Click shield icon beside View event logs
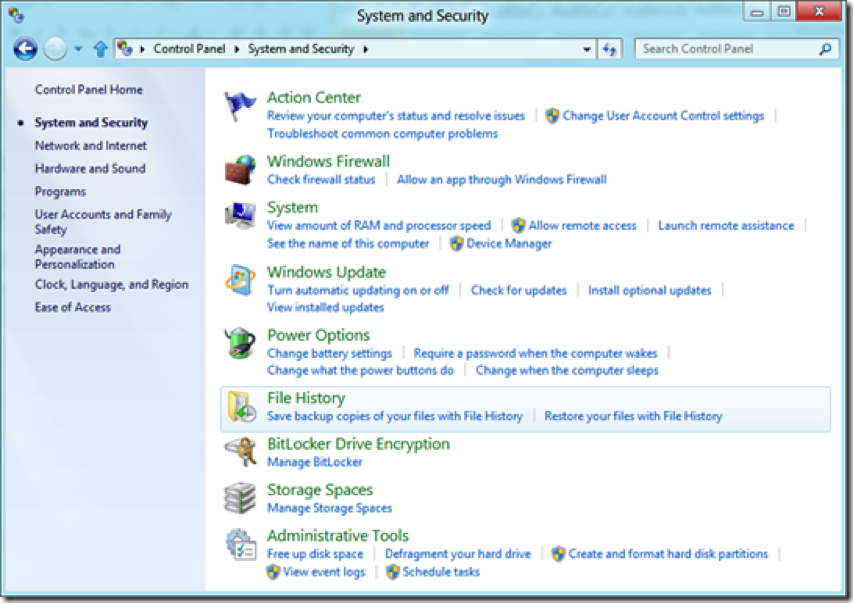The height and width of the screenshot is (604, 854). 273,572
